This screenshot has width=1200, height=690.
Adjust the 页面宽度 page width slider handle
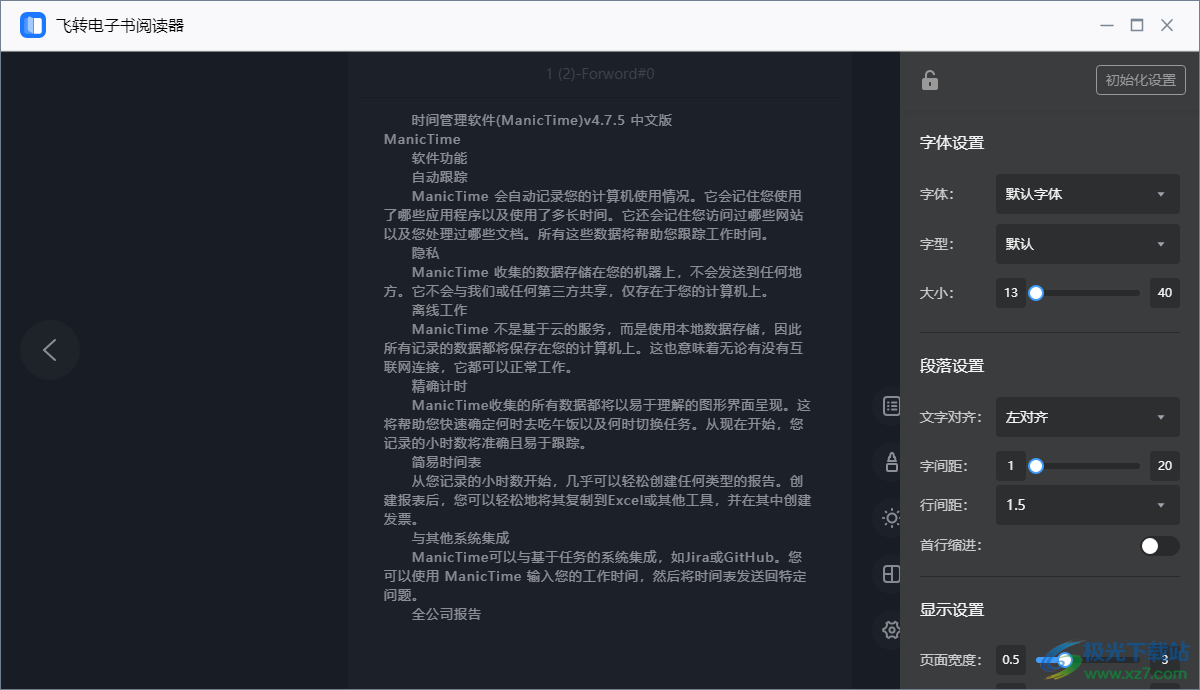coord(1065,660)
